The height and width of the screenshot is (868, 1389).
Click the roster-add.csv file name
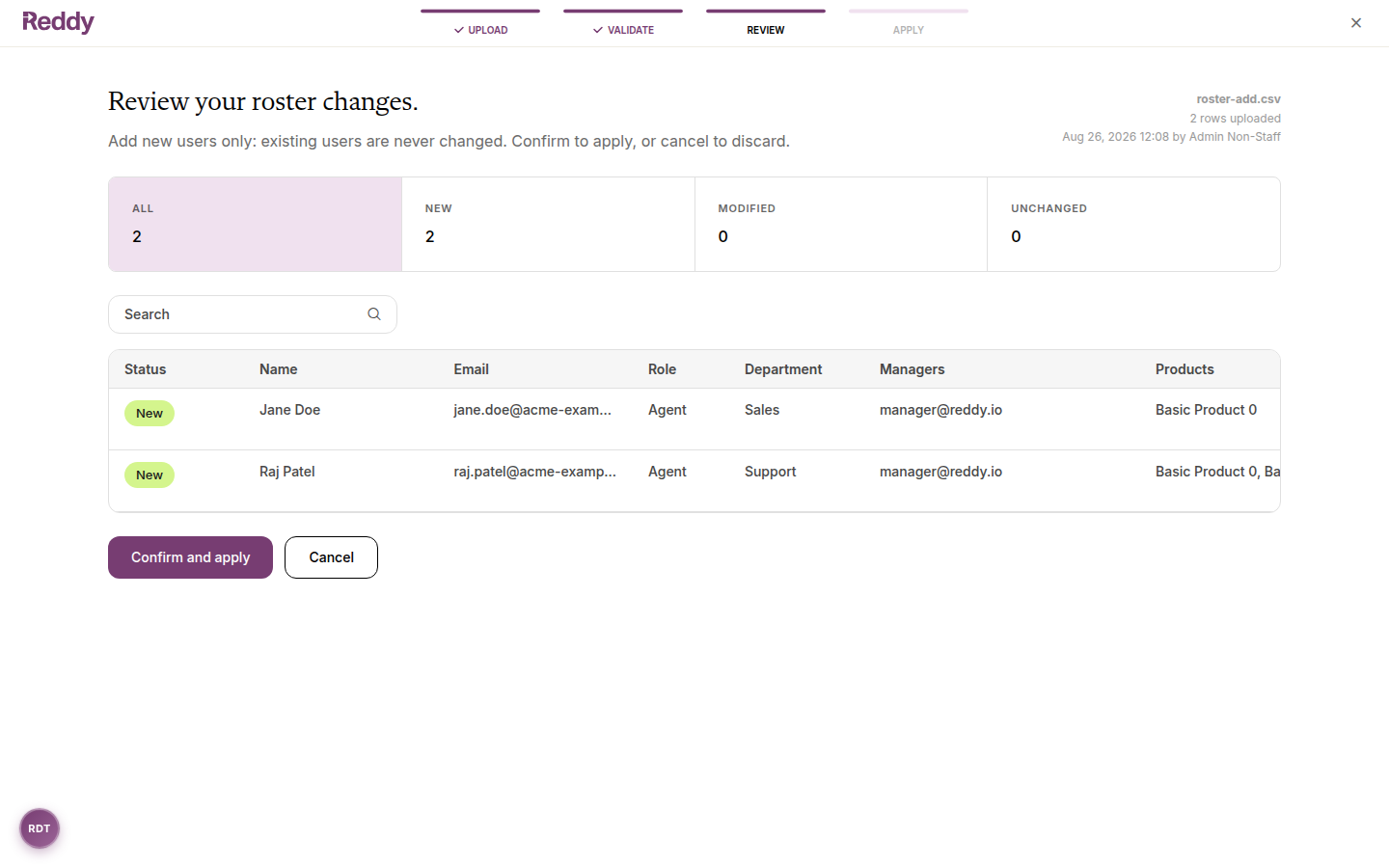tap(1239, 99)
